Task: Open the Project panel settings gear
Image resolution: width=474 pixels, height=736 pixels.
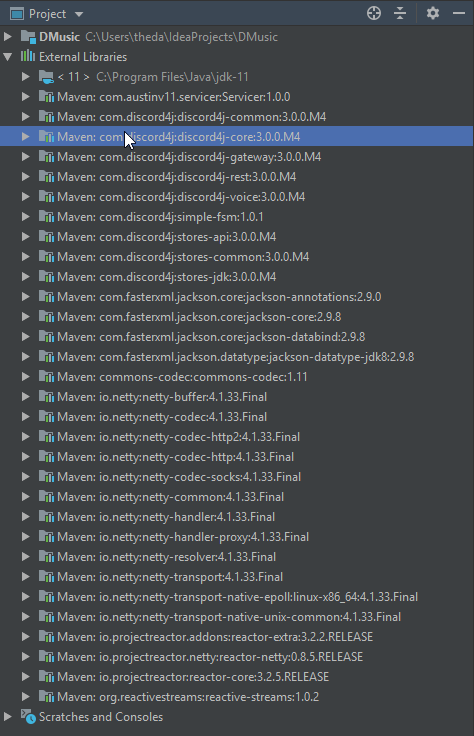Action: (x=433, y=13)
